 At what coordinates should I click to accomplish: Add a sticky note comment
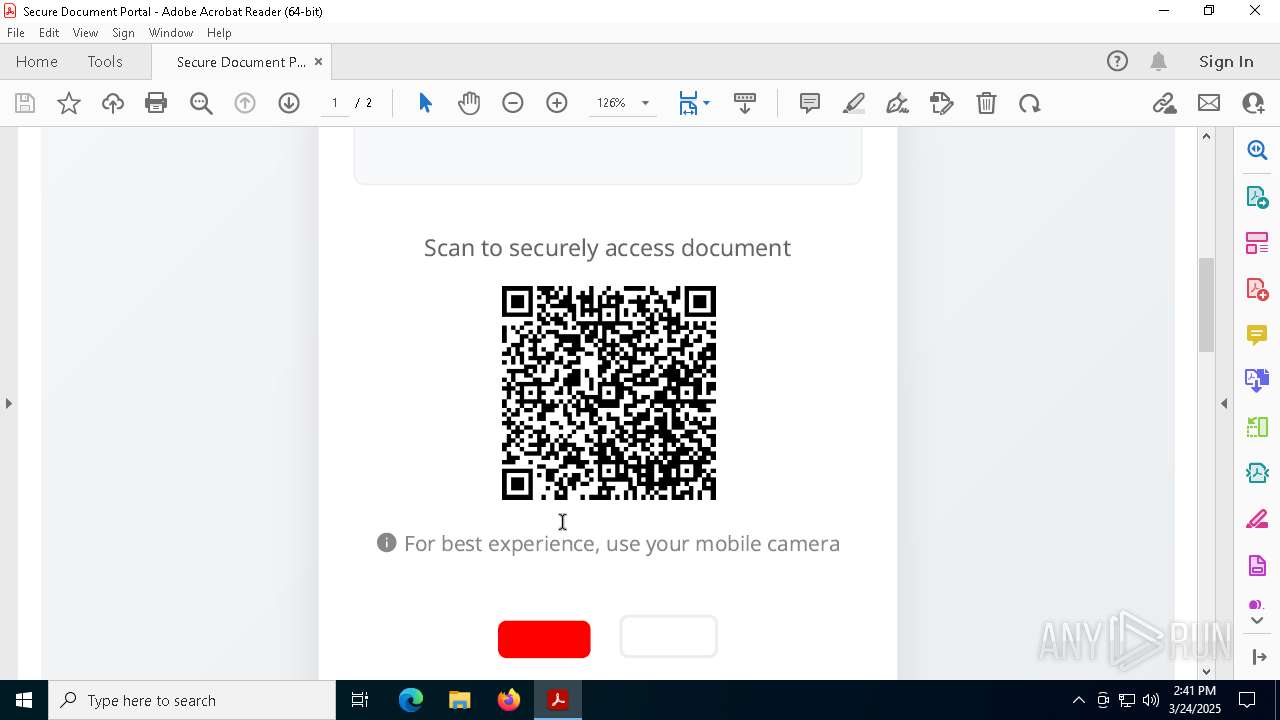(810, 103)
